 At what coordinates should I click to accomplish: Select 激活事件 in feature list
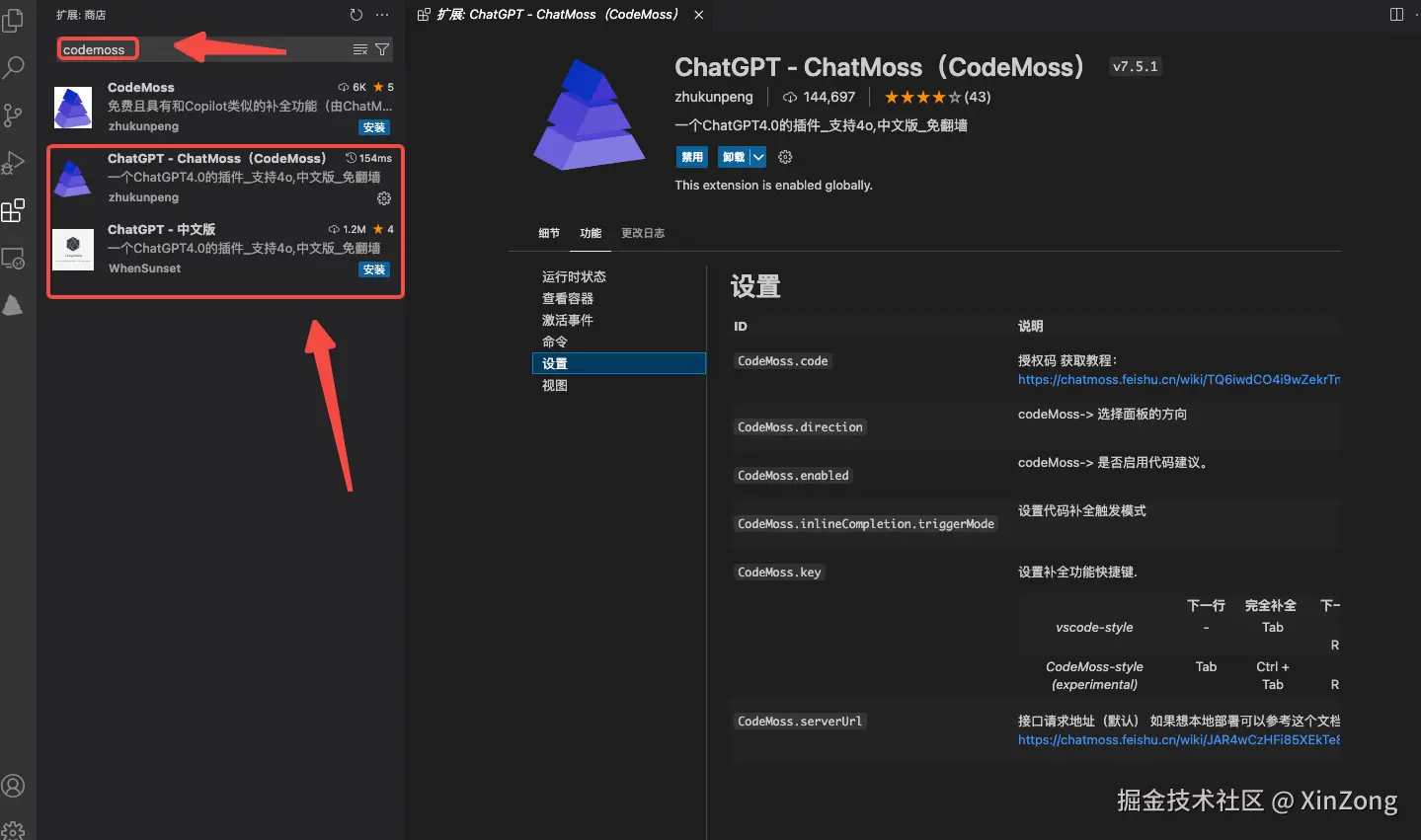(x=619, y=320)
